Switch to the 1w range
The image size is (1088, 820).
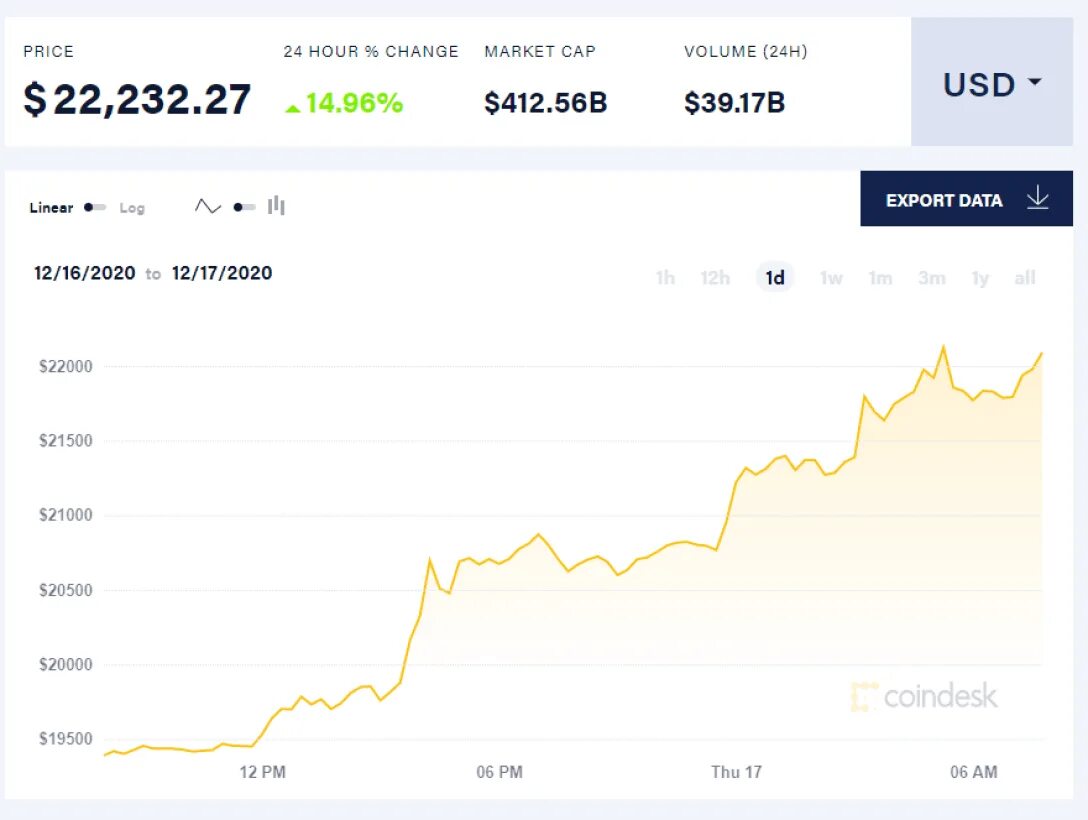[x=831, y=278]
